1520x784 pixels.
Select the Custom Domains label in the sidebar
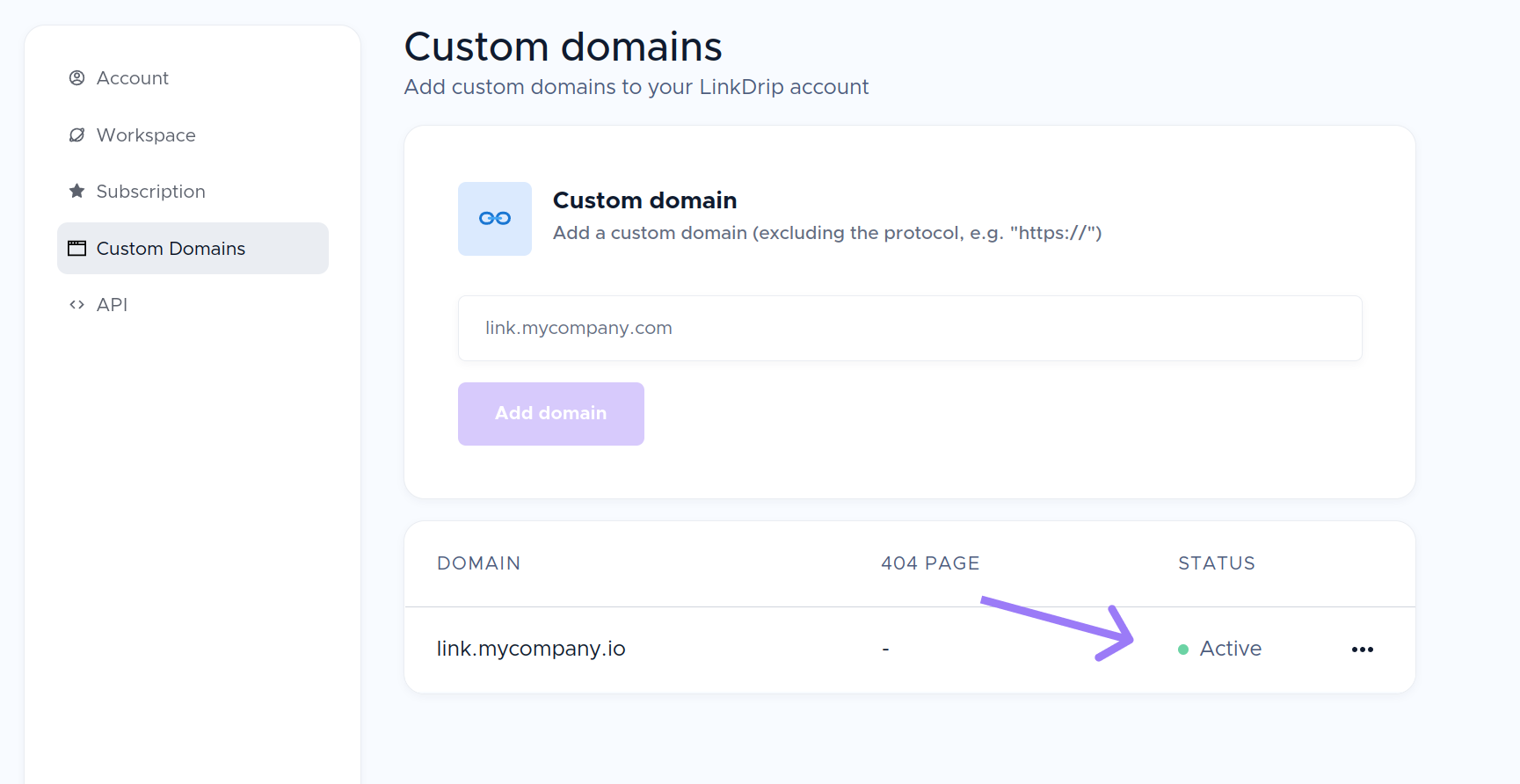(171, 249)
